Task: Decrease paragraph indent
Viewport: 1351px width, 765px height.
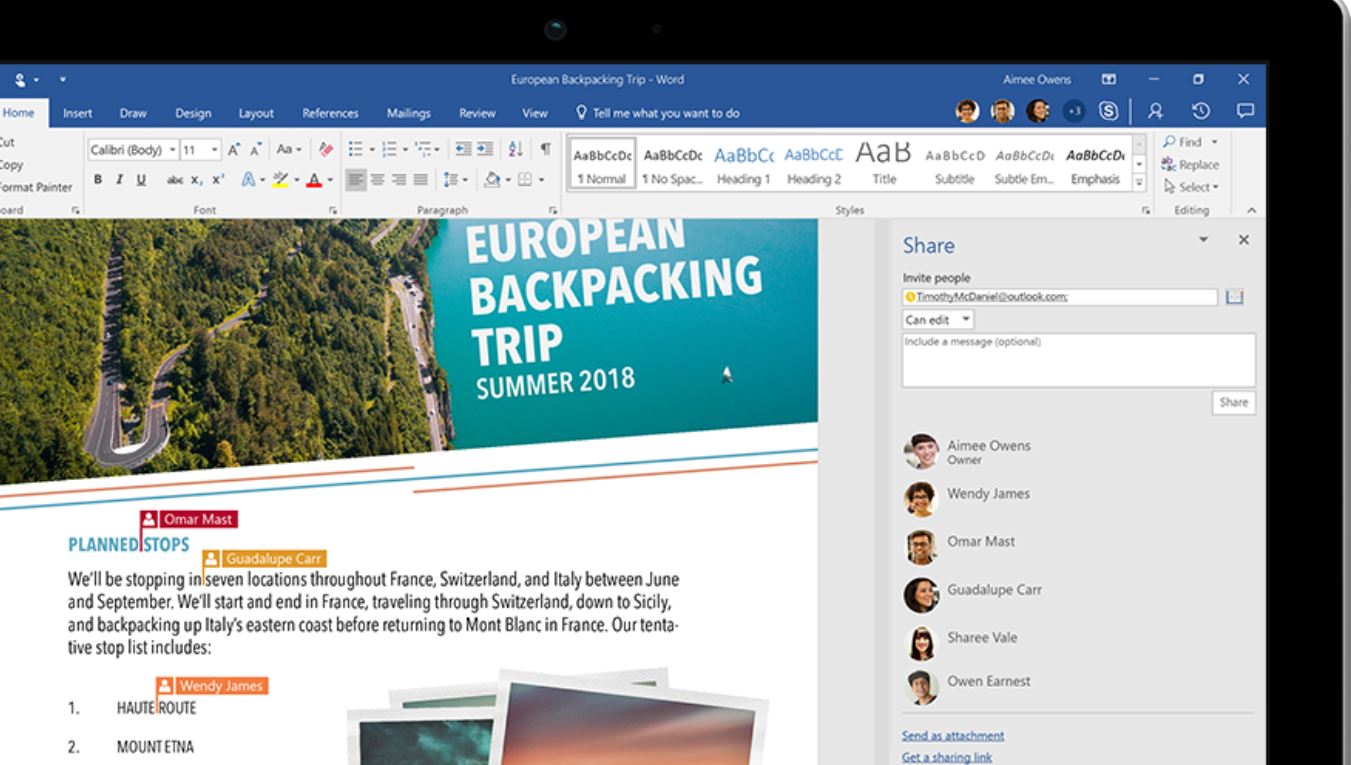Action: click(x=464, y=149)
